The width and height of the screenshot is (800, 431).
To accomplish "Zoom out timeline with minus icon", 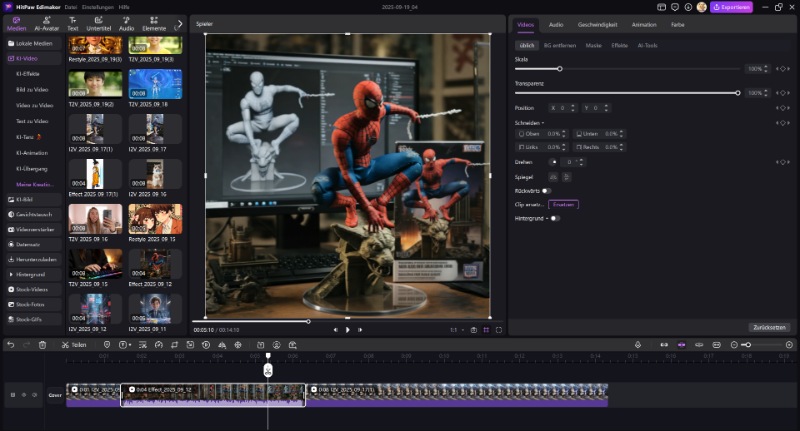I will (734, 345).
